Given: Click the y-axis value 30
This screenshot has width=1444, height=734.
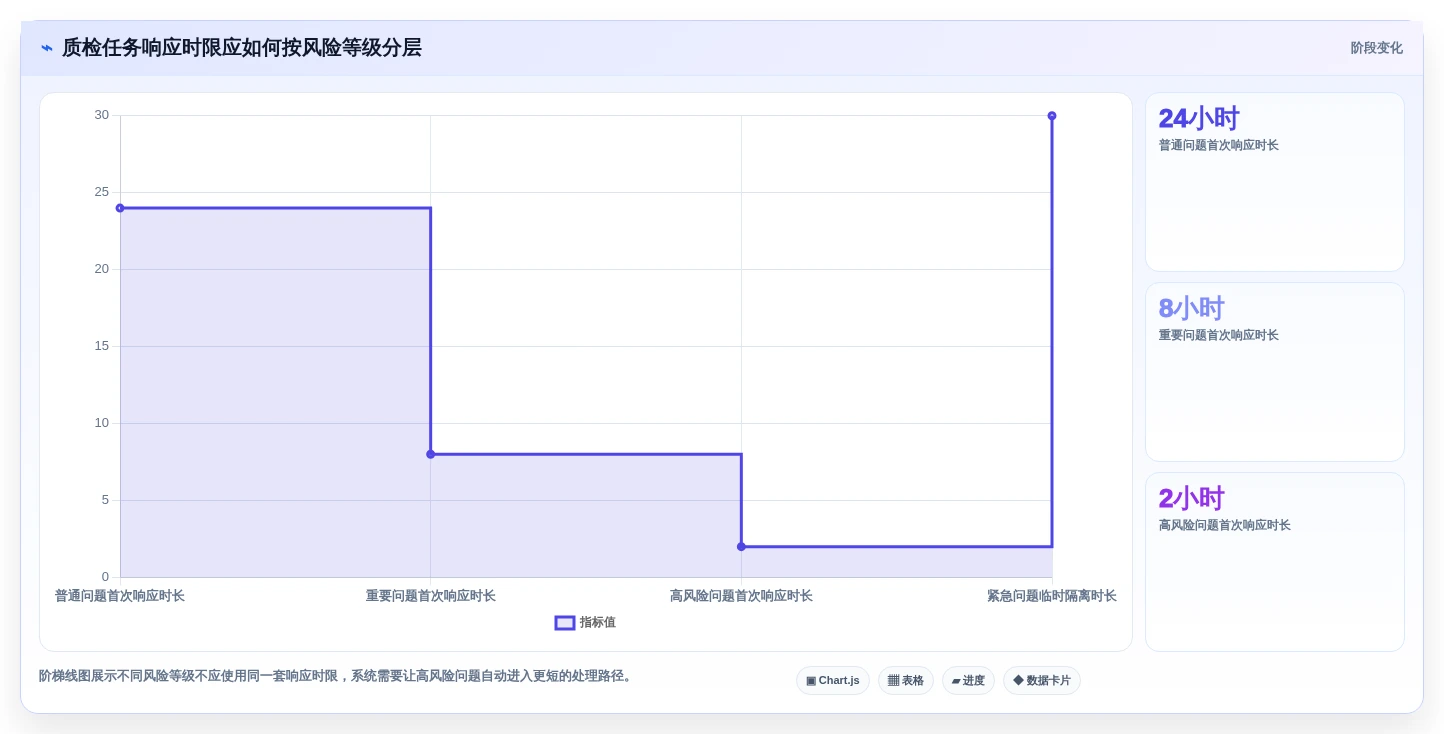Looking at the screenshot, I should [x=102, y=115].
